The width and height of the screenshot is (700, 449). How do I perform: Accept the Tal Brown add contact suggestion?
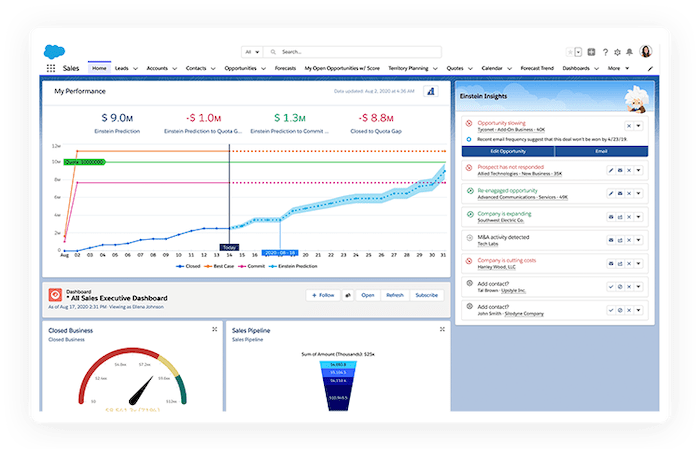[x=610, y=287]
